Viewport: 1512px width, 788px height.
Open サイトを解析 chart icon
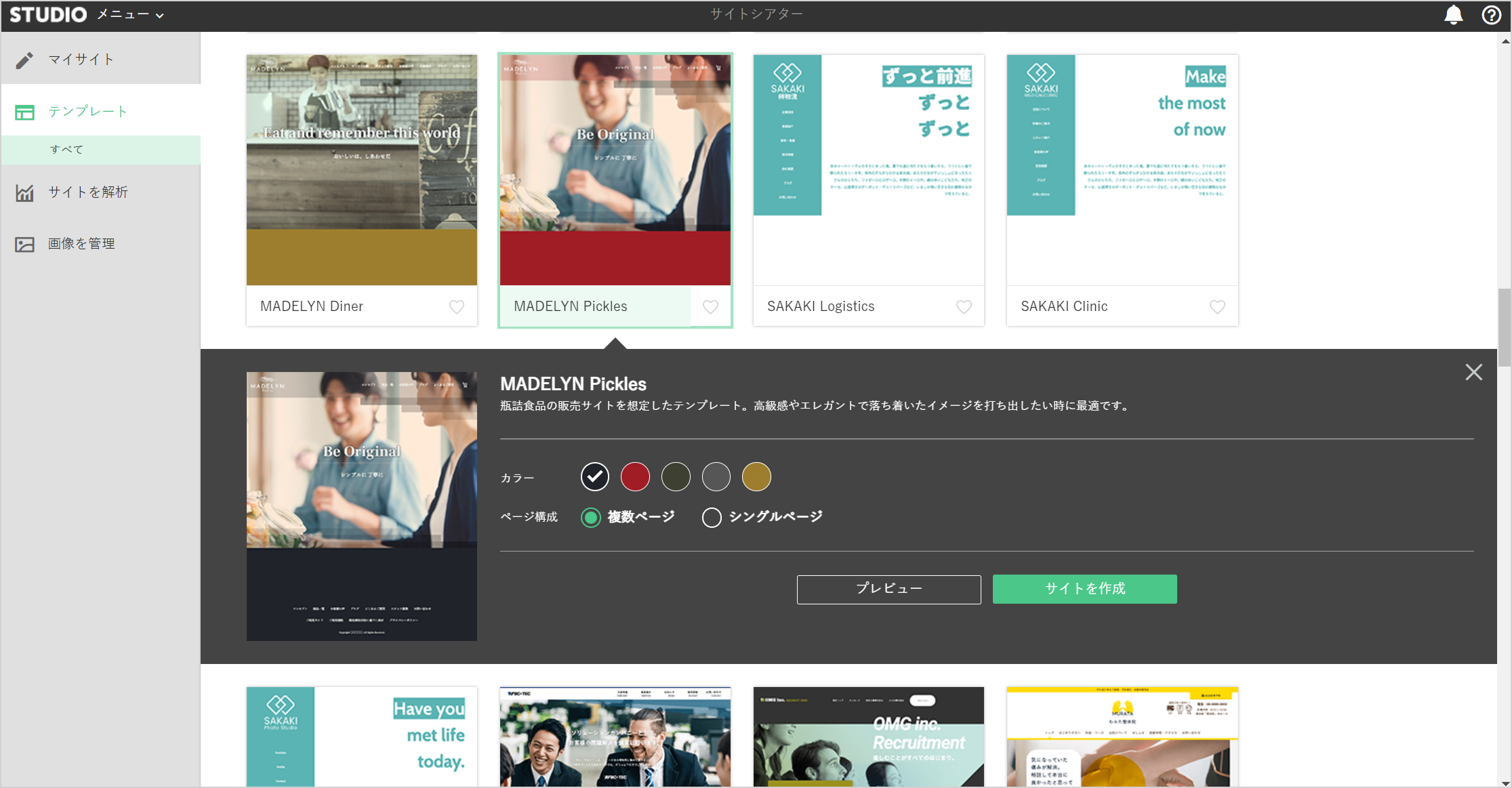(25, 193)
